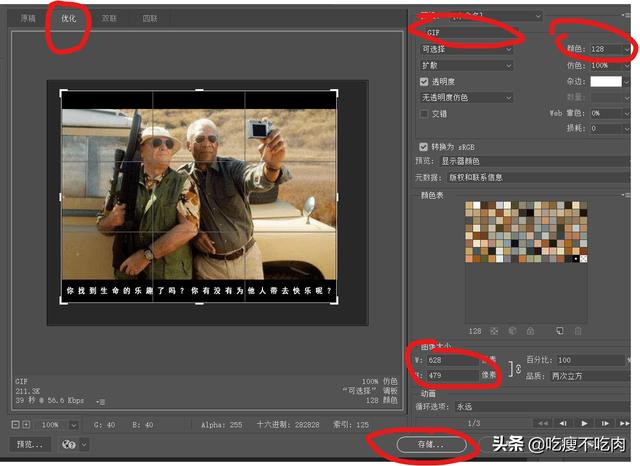Click the map-to-transparent icon under color table
This screenshot has height=466, width=640.
pos(494,331)
